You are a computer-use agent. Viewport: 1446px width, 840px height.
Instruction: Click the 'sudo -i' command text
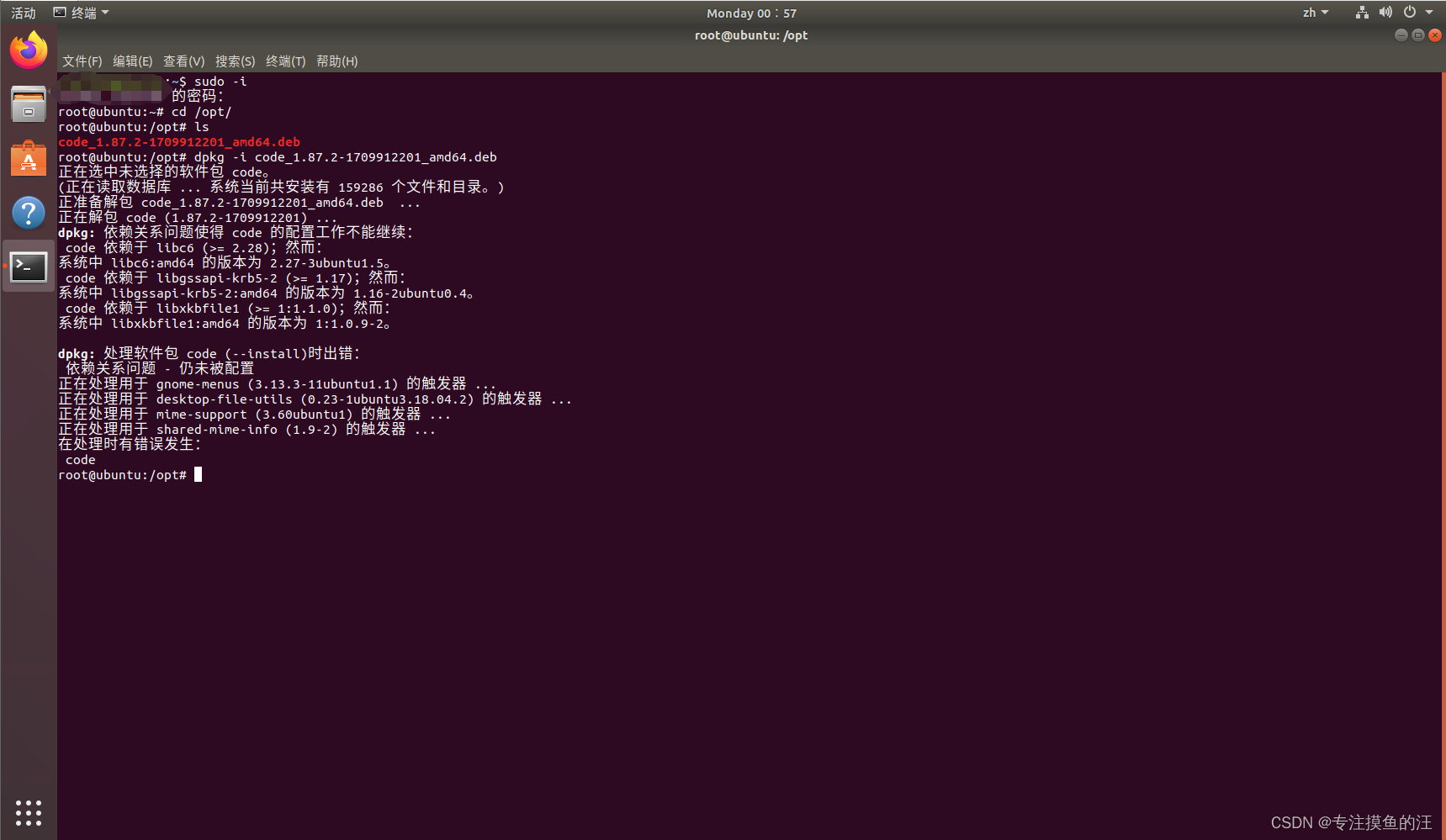(220, 82)
